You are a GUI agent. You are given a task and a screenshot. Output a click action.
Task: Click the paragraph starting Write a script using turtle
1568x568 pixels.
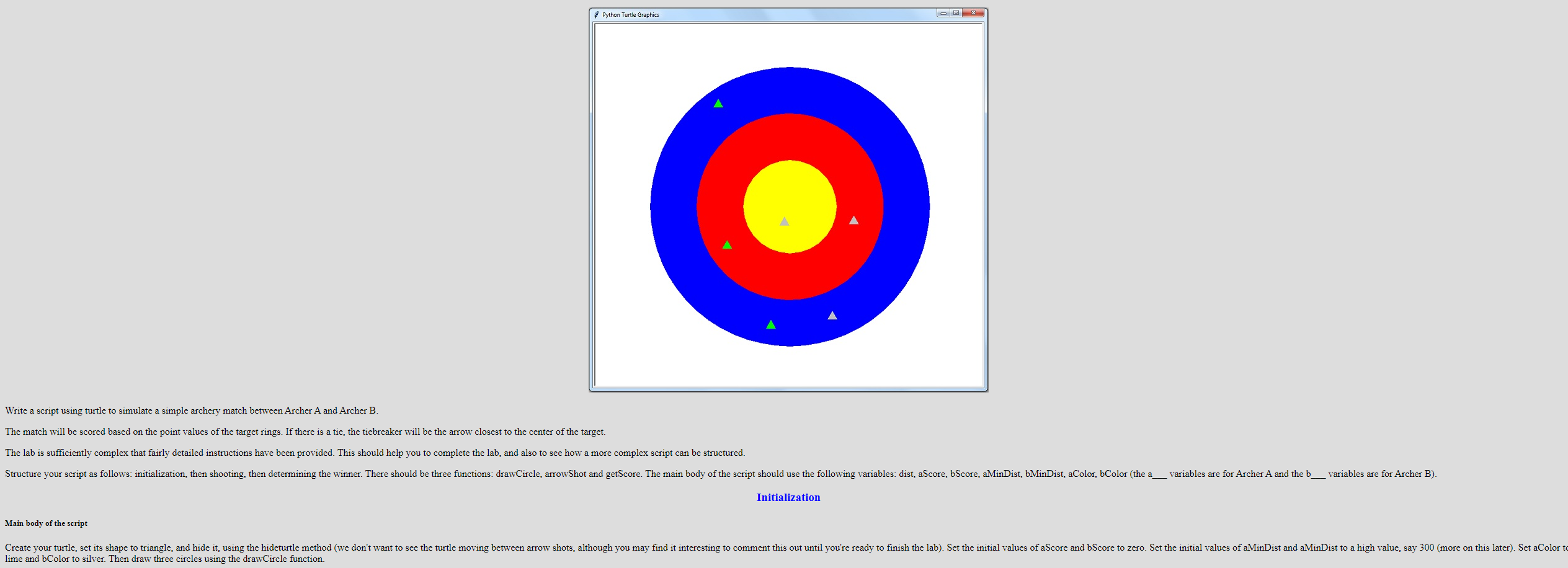(x=192, y=410)
